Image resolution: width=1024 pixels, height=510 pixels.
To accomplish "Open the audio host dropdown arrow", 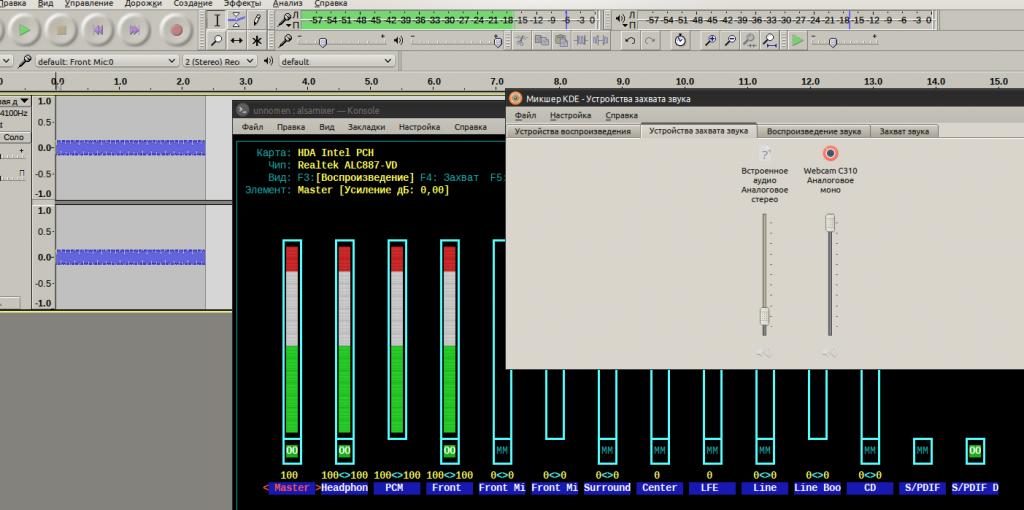I will [6, 61].
